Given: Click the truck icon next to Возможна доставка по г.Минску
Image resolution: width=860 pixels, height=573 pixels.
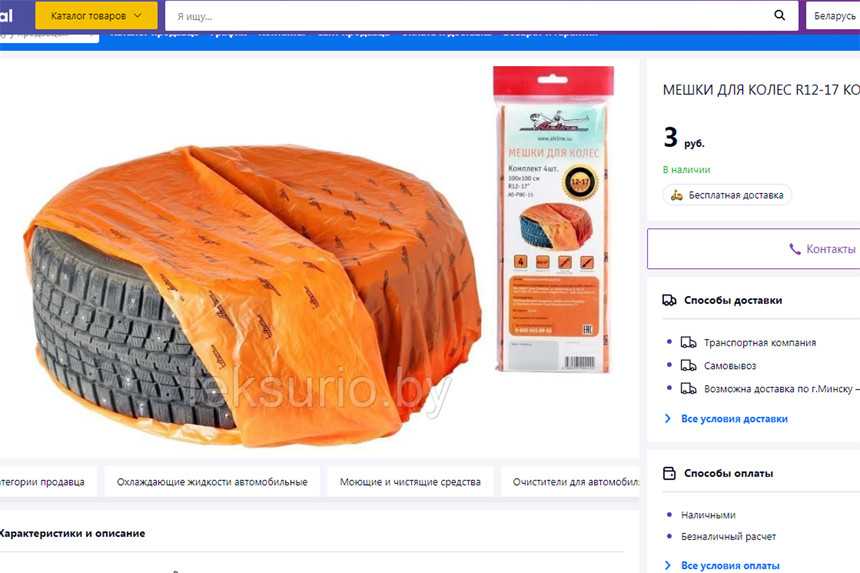Looking at the screenshot, I should [688, 389].
